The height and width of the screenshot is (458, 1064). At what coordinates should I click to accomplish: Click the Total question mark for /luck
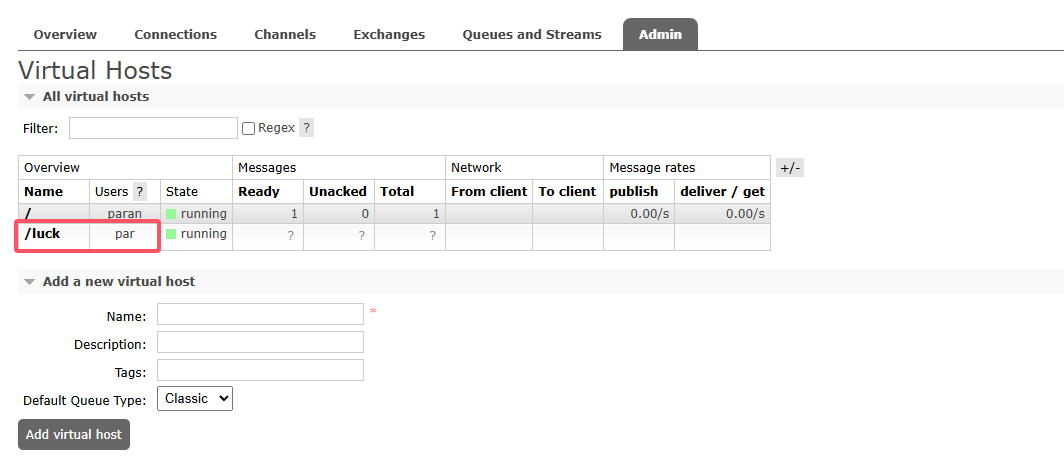pos(432,236)
